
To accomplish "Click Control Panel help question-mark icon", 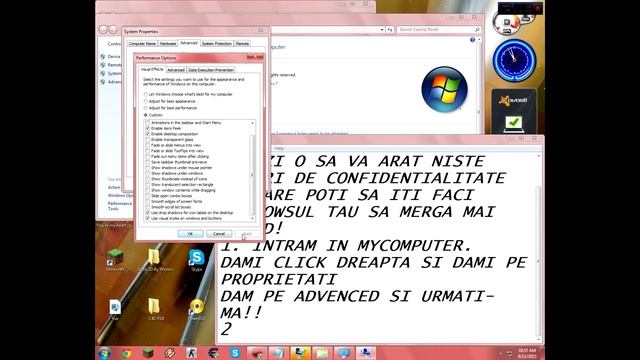I will tap(472, 40).
